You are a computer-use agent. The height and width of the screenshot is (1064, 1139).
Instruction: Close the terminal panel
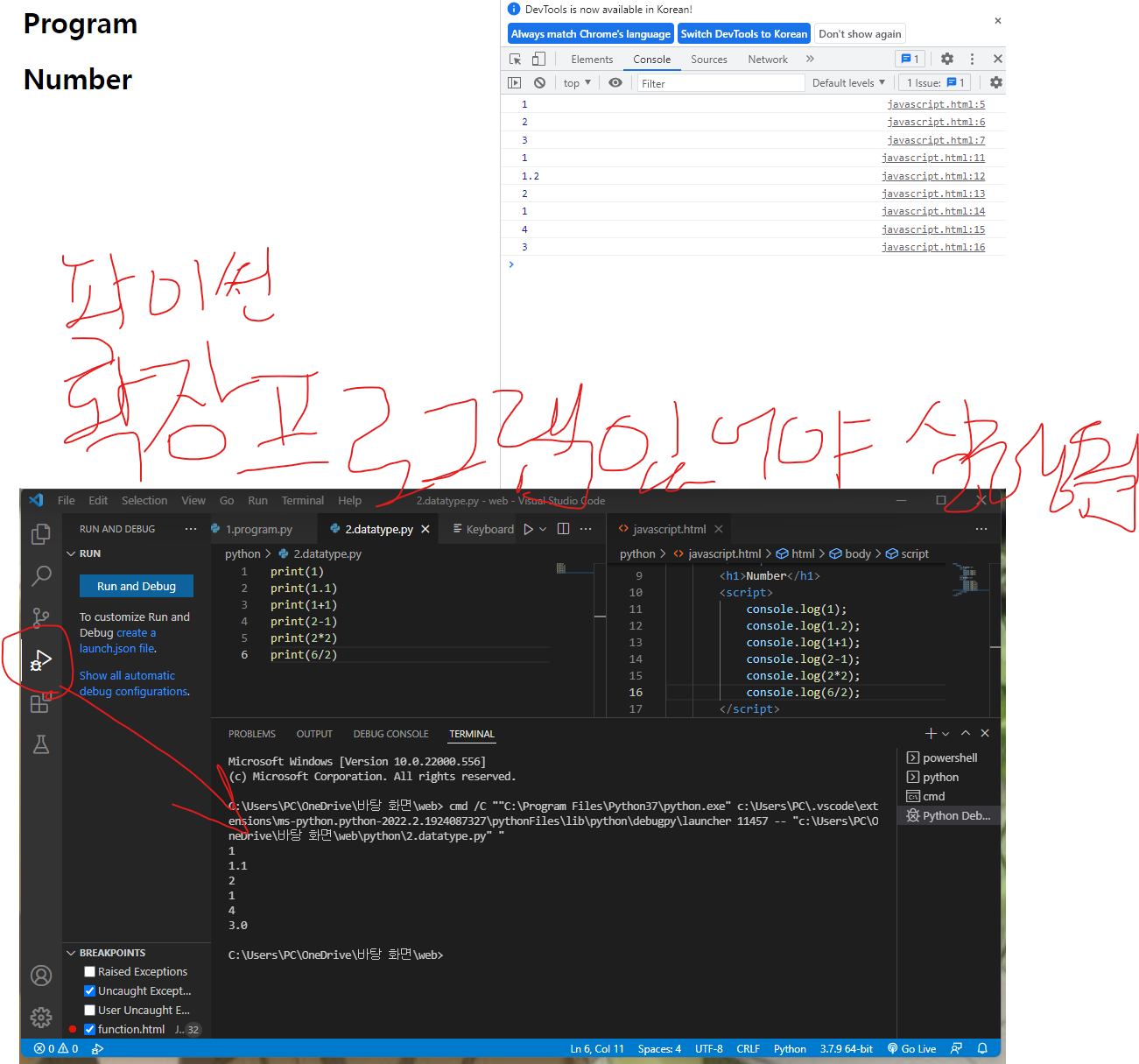(x=985, y=733)
